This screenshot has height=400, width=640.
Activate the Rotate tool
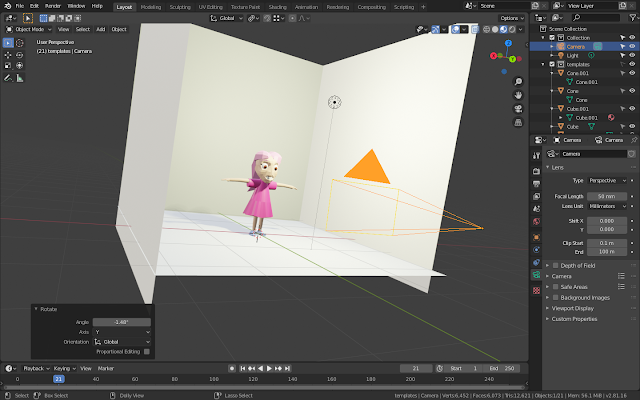point(20,55)
